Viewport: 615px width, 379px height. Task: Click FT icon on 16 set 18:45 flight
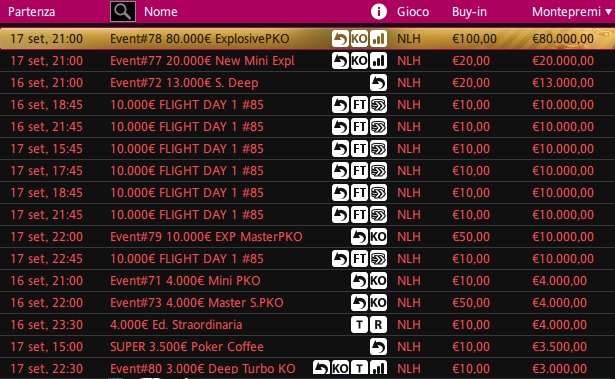pyautogui.click(x=359, y=105)
